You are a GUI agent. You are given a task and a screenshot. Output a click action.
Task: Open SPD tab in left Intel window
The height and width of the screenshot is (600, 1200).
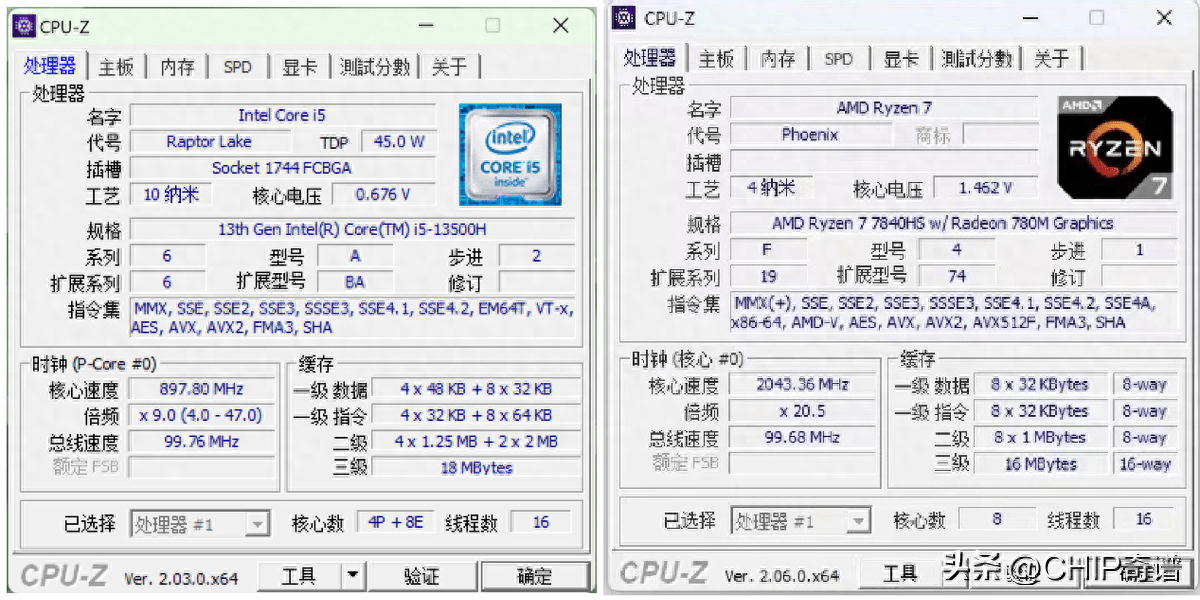coord(238,67)
